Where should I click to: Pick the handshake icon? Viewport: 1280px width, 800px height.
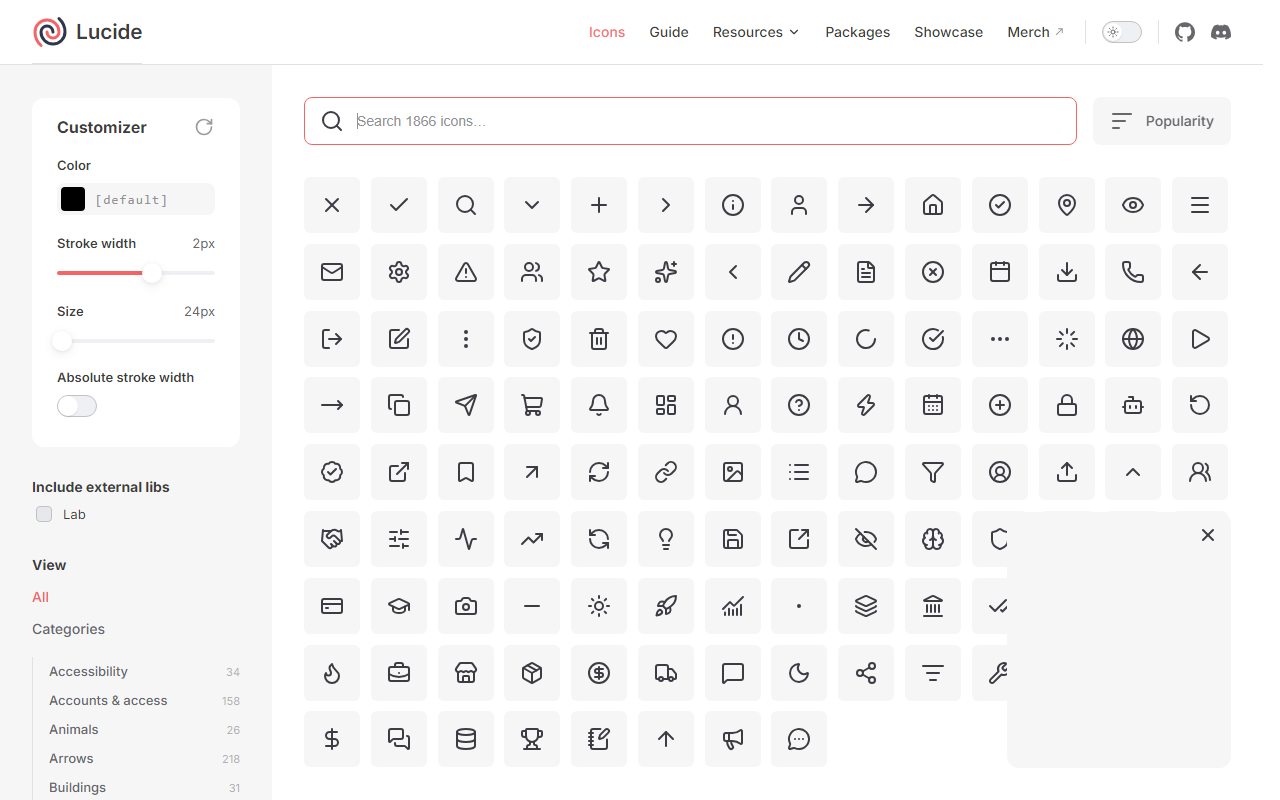[x=332, y=539]
